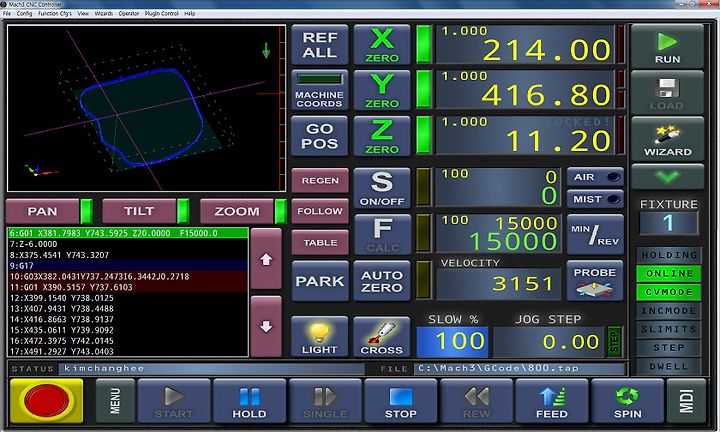
Task: Click the FIXTURE number 1 field
Action: point(668,223)
